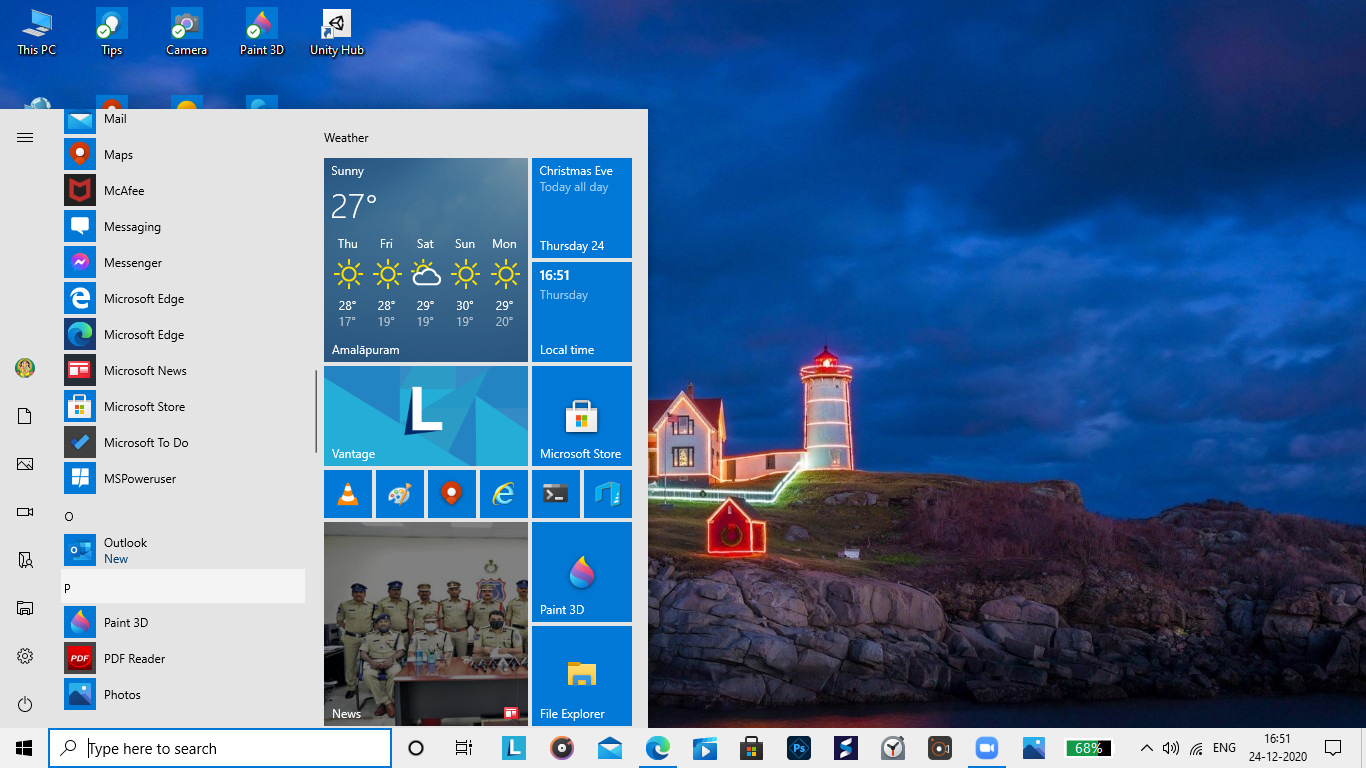Image resolution: width=1366 pixels, height=768 pixels.
Task: Open the Weather forecast tile for Amalapuram
Action: click(x=426, y=260)
